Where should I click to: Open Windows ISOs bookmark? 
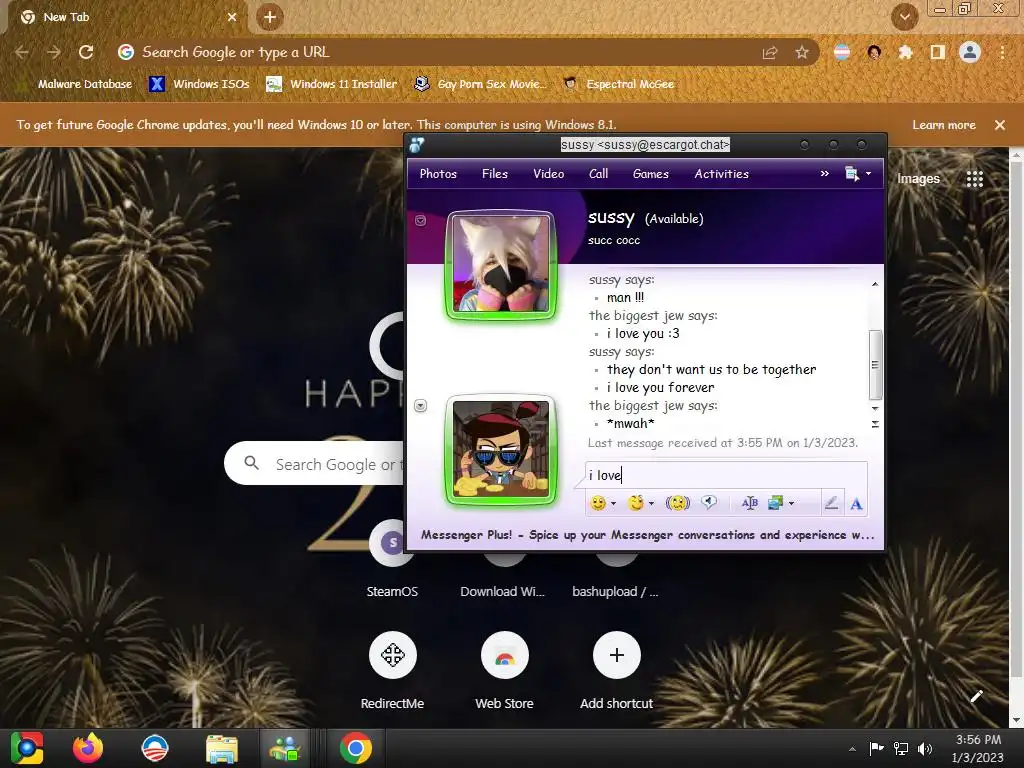coord(199,84)
